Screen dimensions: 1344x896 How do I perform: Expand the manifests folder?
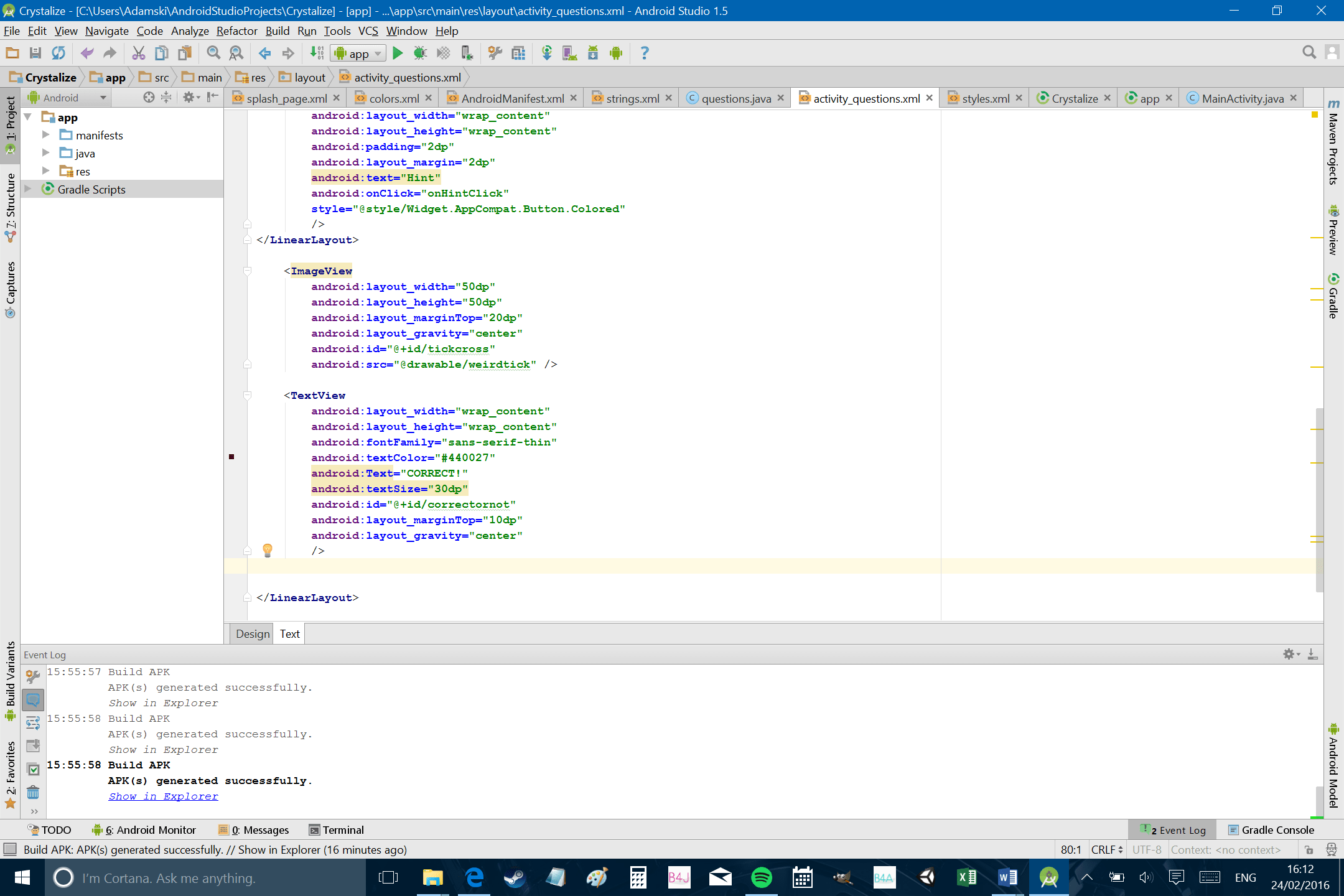[45, 135]
